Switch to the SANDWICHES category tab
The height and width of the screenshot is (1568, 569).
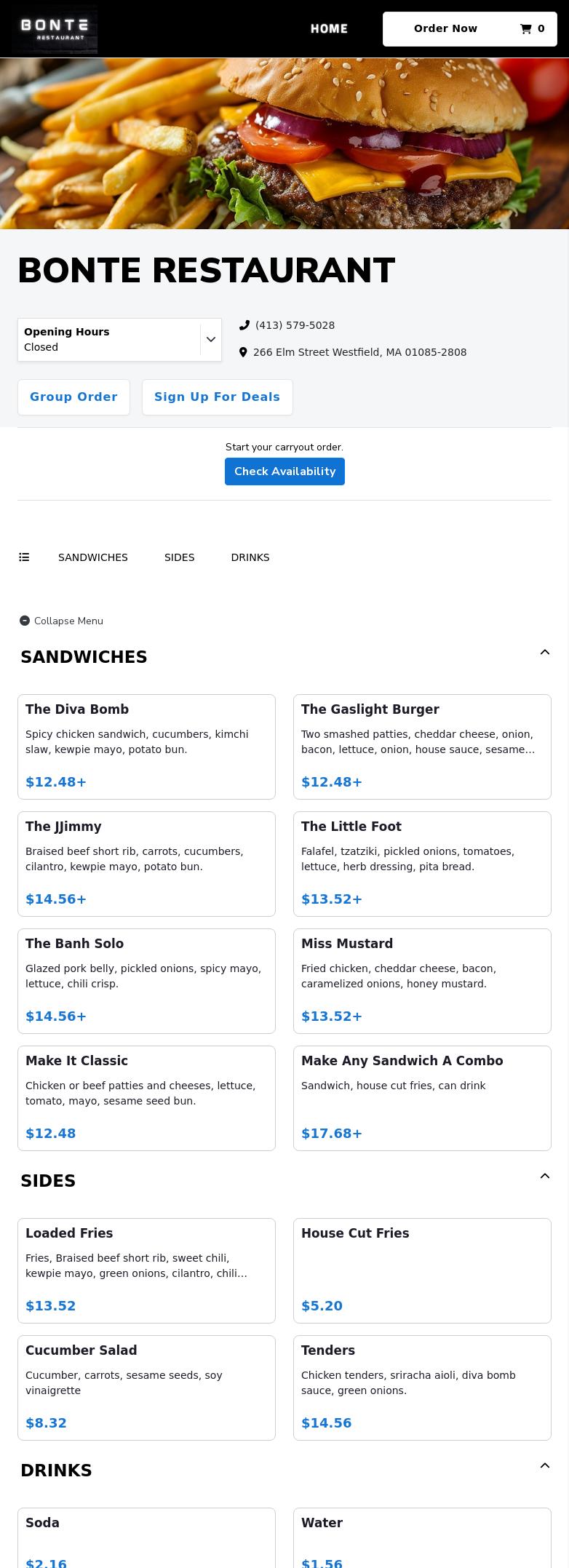tap(92, 557)
